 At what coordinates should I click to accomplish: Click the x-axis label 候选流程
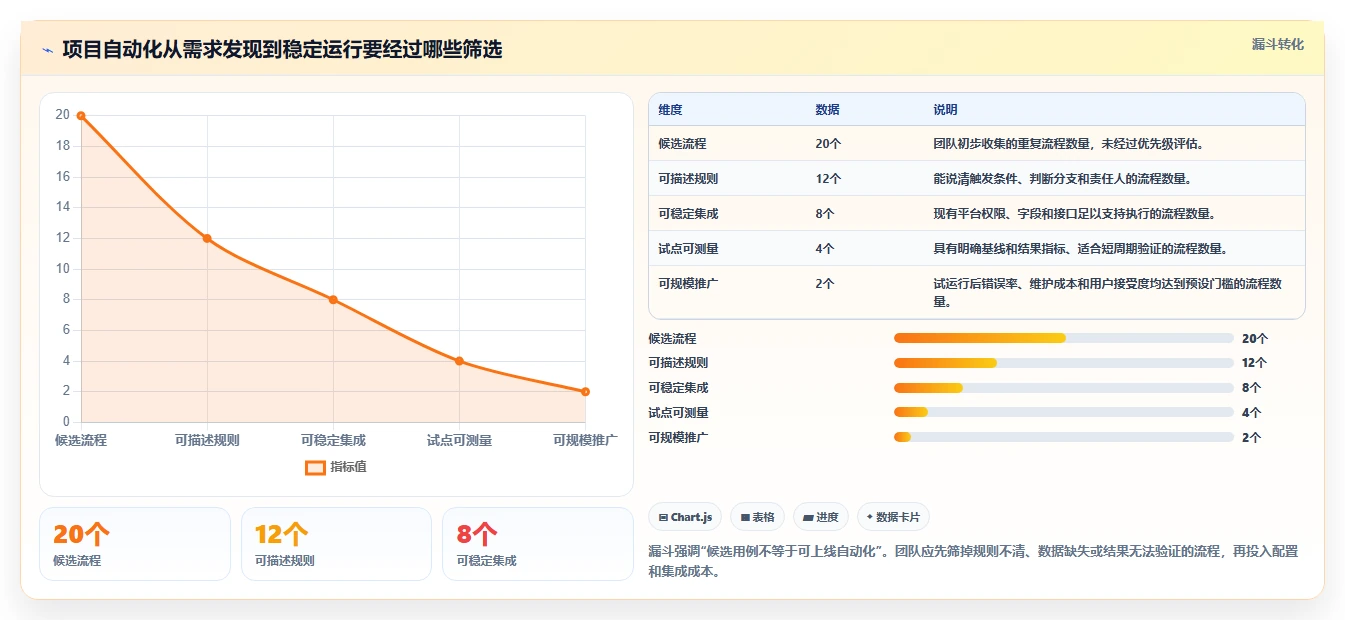tap(81, 440)
